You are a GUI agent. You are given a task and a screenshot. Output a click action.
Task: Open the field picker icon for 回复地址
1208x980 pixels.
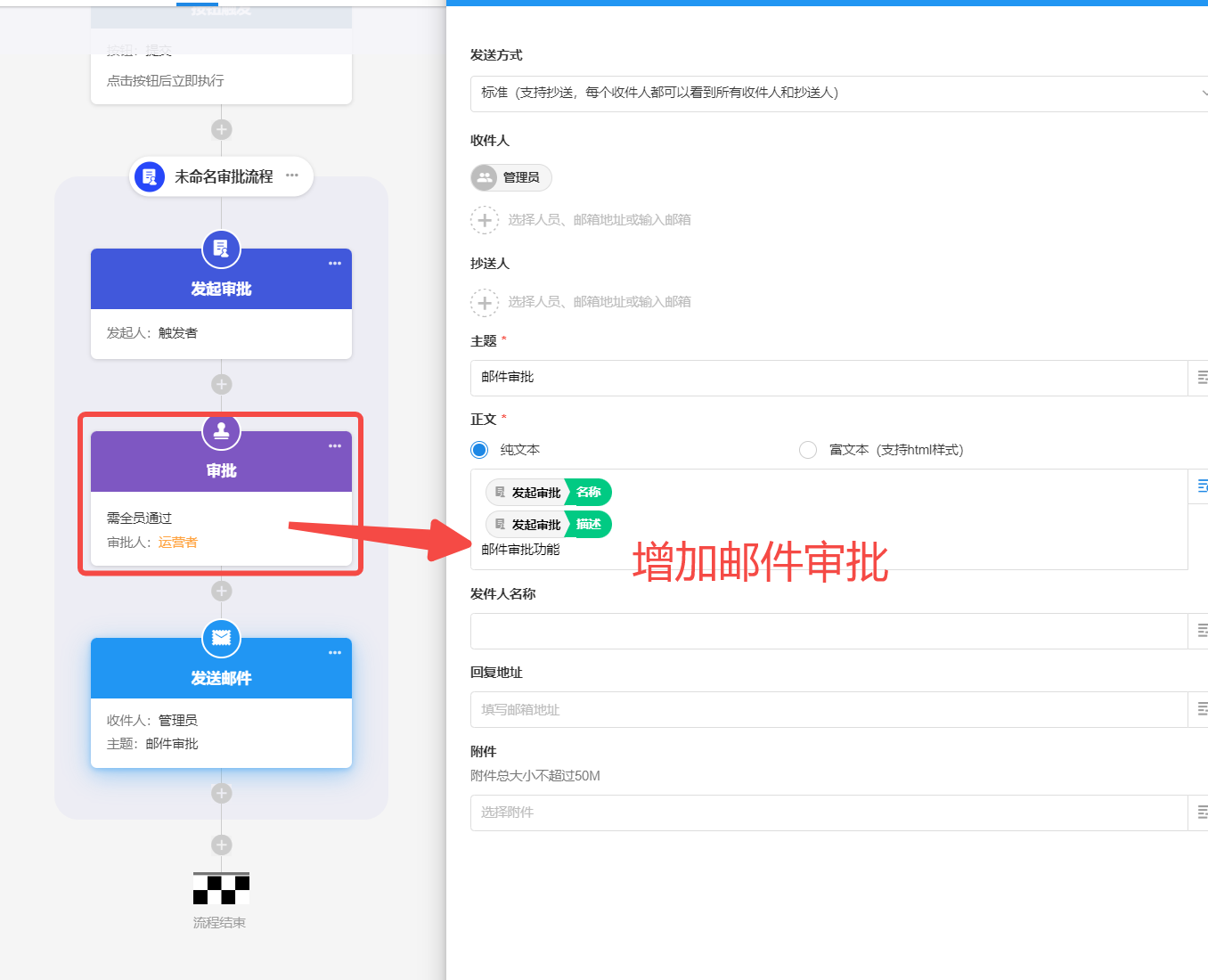(x=1202, y=709)
